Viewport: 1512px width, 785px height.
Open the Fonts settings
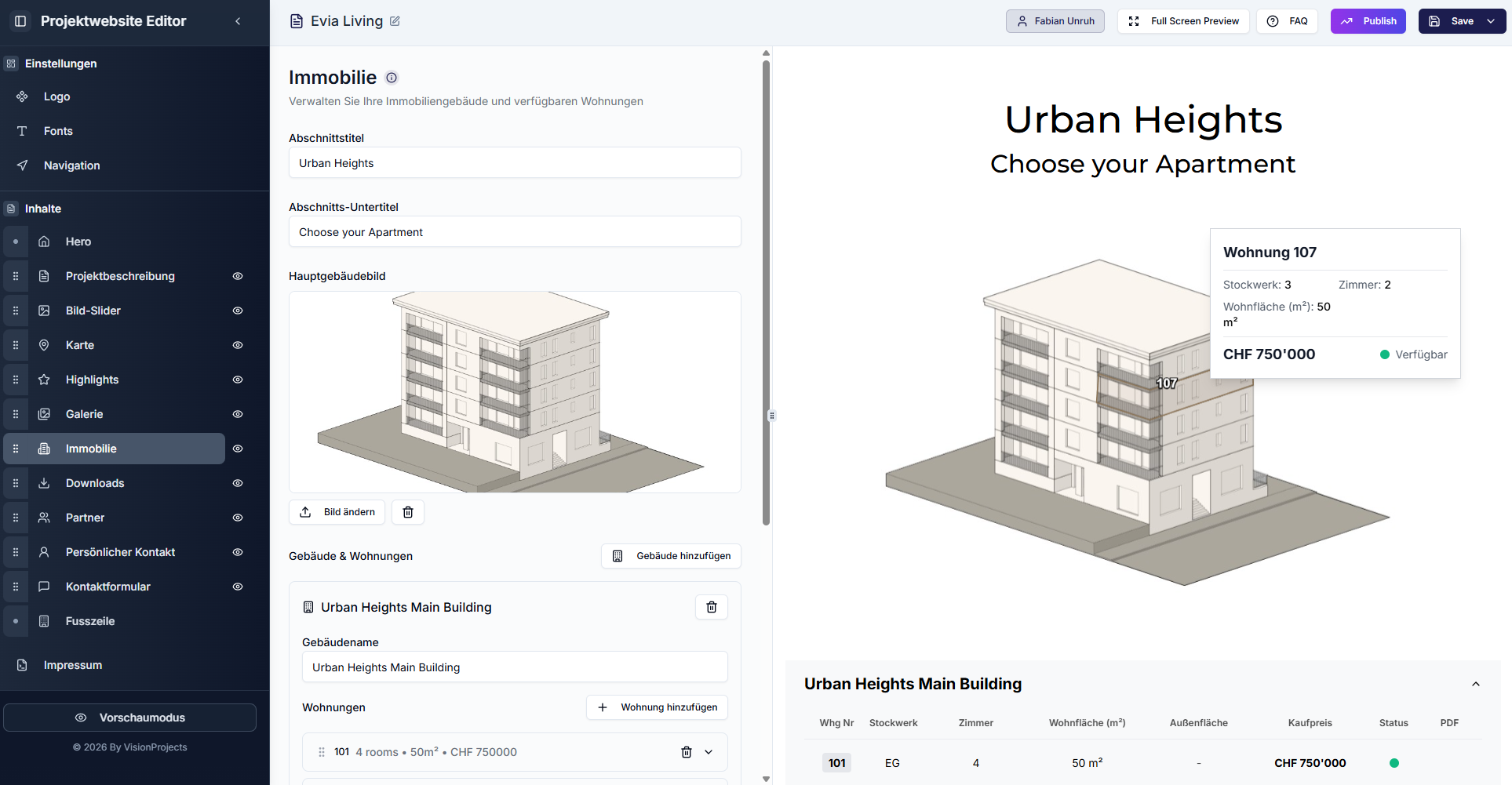58,131
